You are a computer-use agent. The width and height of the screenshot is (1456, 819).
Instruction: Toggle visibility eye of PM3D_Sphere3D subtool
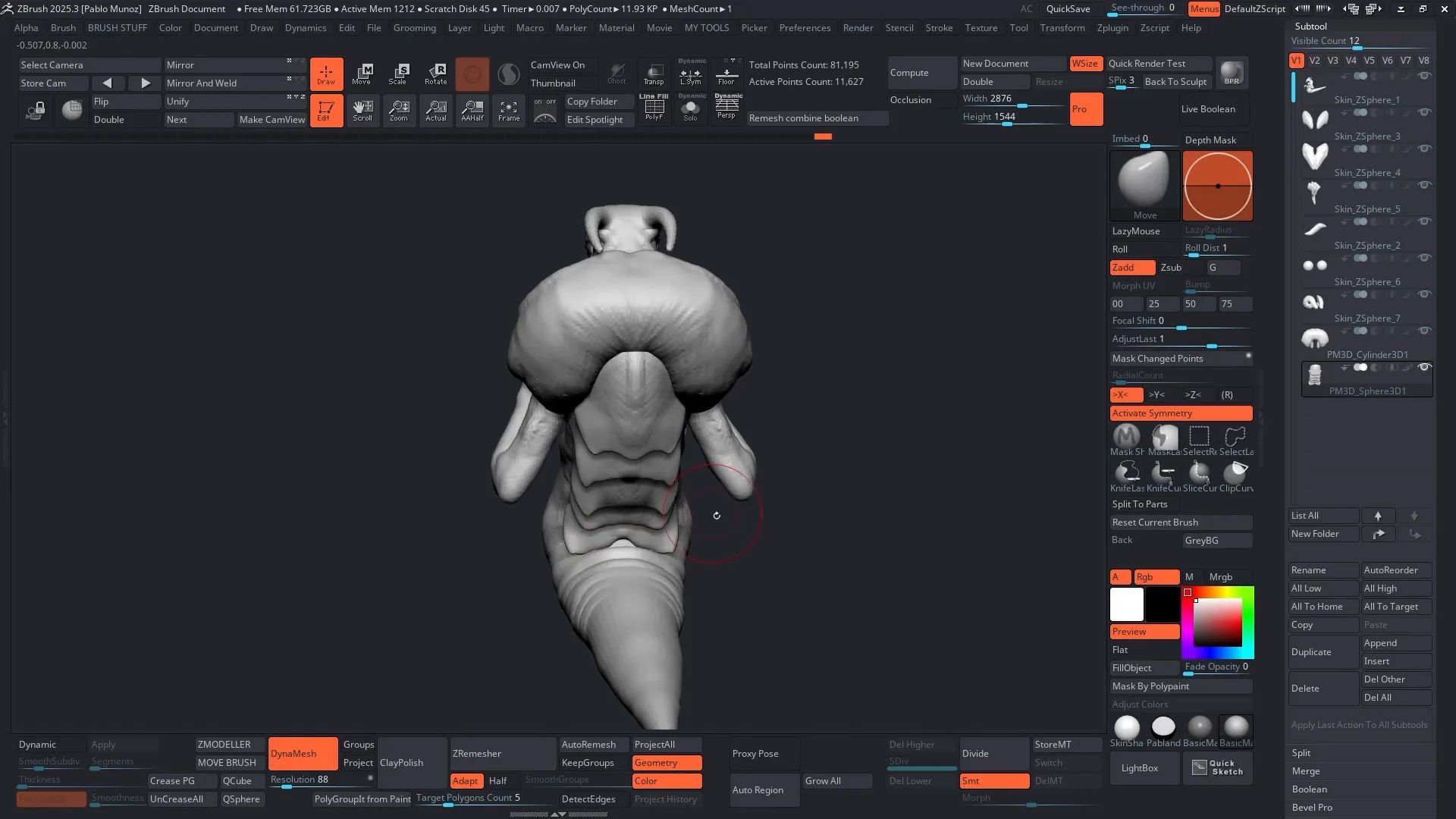point(1424,367)
